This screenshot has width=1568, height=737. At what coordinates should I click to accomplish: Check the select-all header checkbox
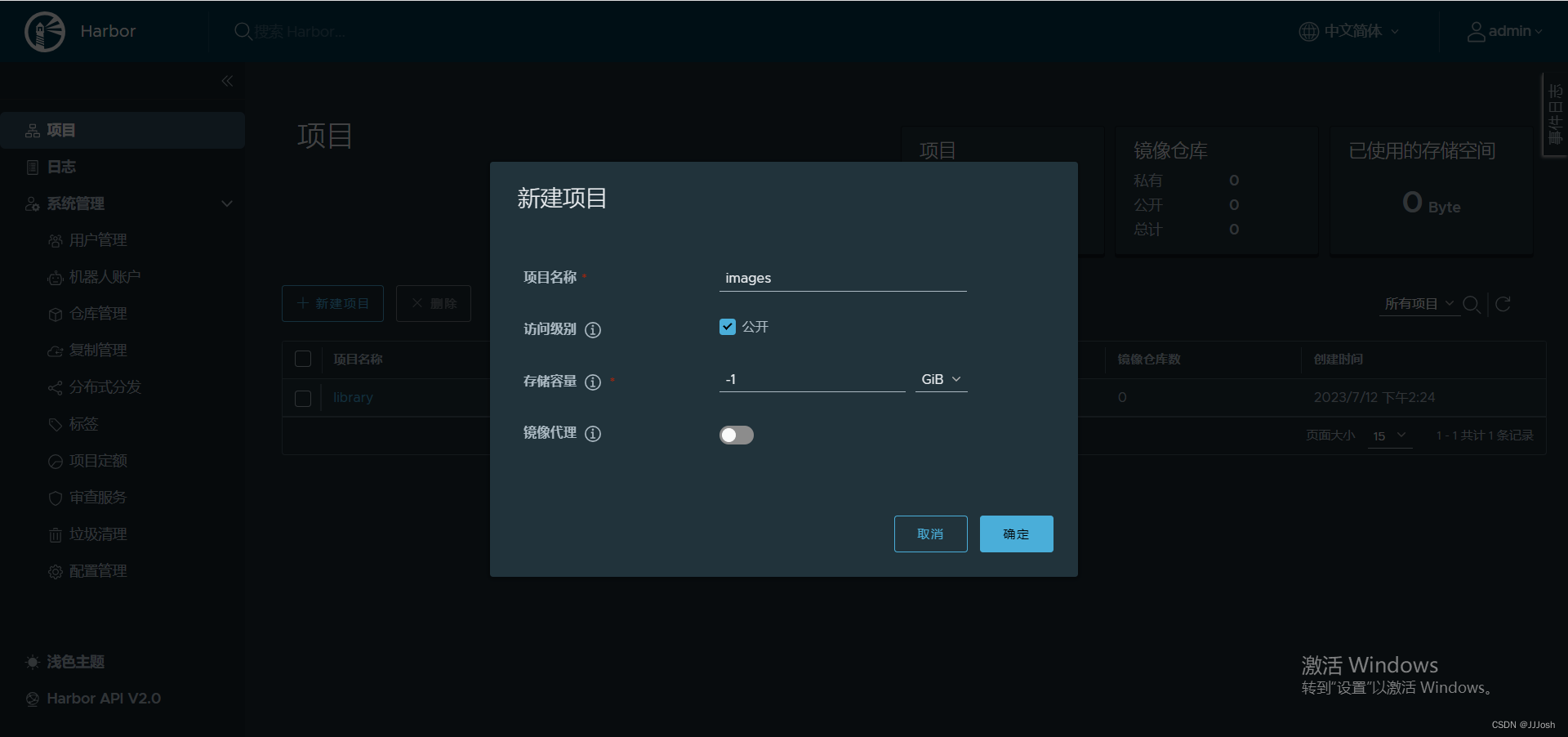[x=303, y=359]
